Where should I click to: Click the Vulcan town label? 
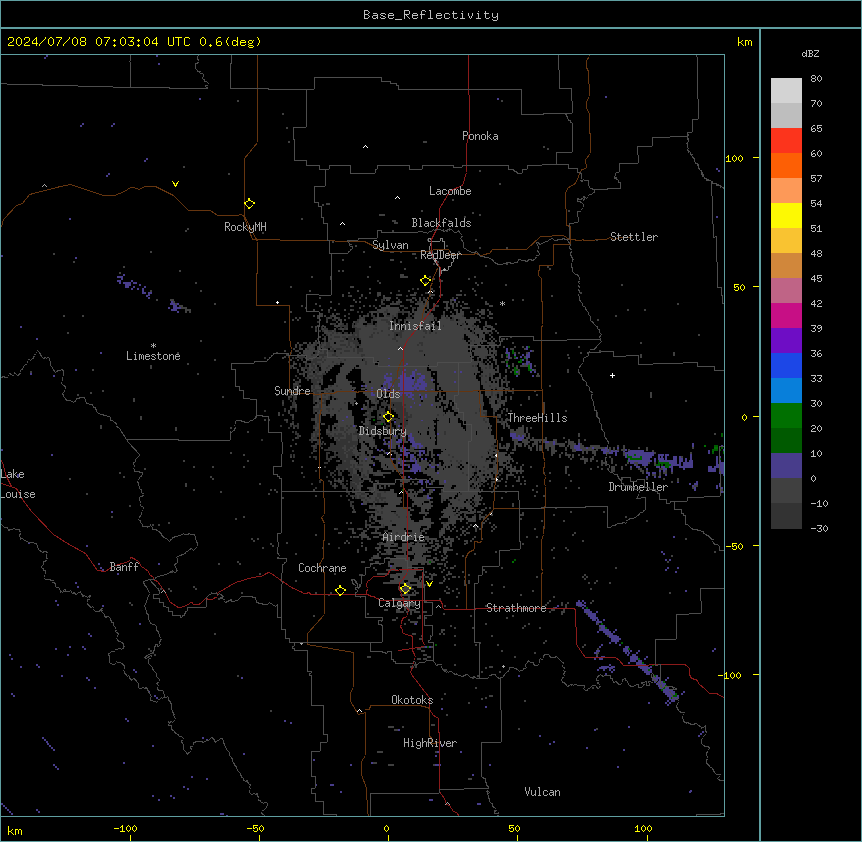tap(543, 792)
